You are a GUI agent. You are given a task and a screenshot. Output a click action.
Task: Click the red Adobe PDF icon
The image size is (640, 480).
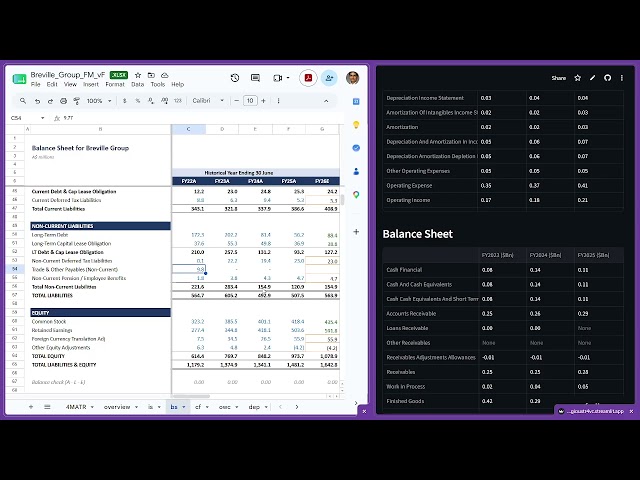308,78
